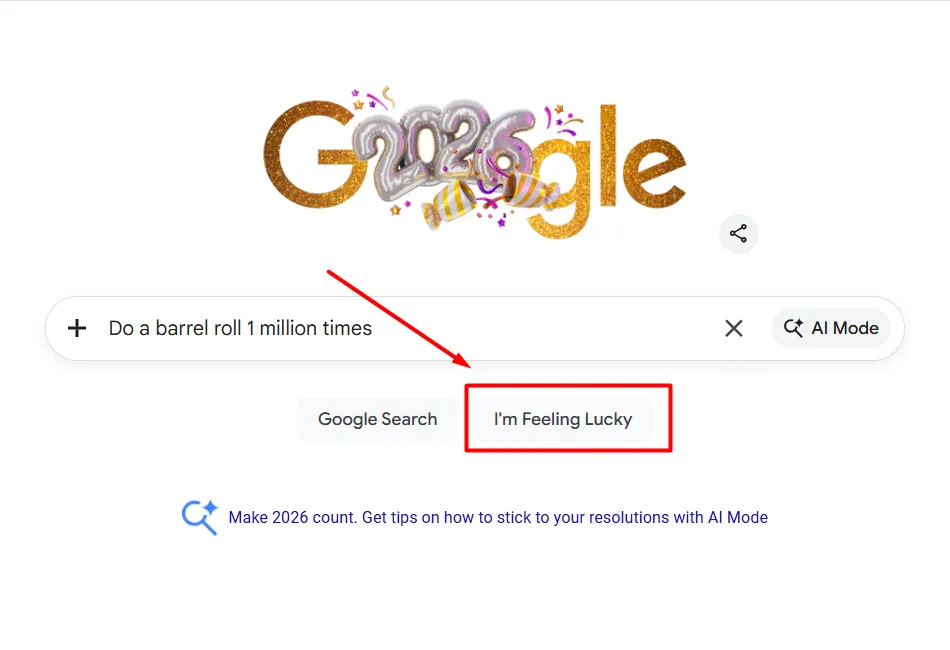Open the "Make 2026 count" promo link
950x650 pixels.
click(x=498, y=518)
